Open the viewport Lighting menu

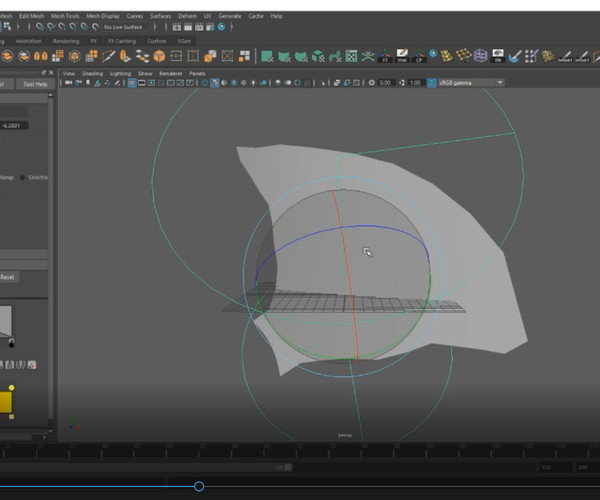(x=120, y=73)
